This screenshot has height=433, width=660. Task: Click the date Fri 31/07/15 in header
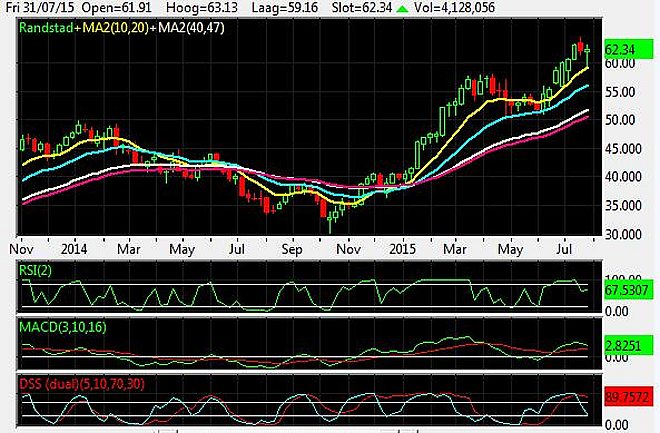click(40, 8)
